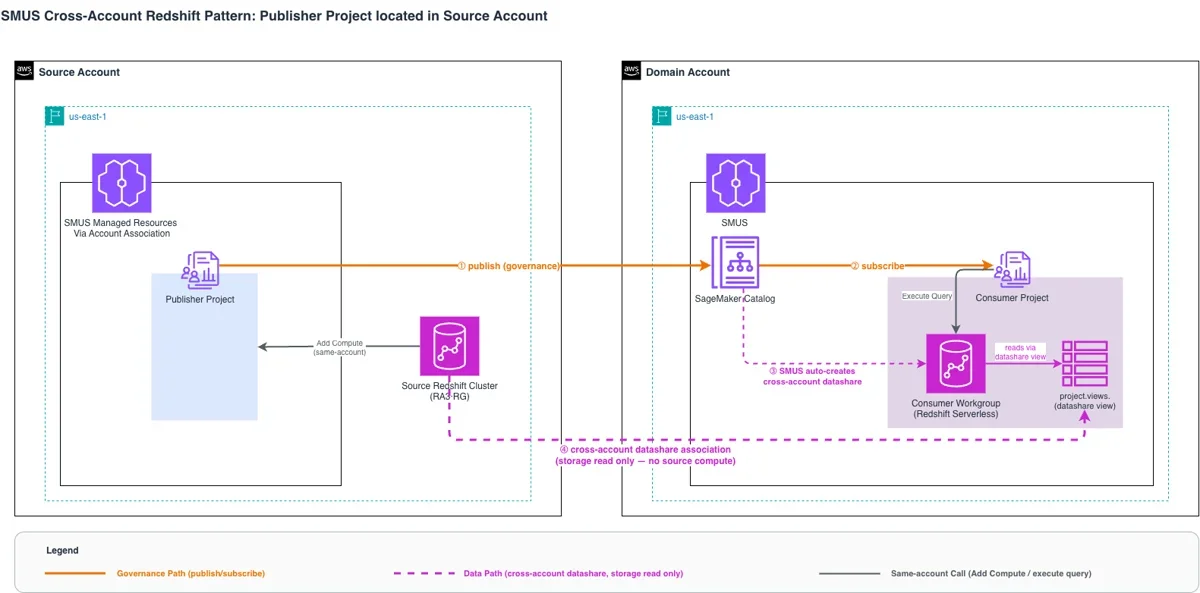Click the AWS logo of Domain Account
The width and height of the screenshot is (1200, 593).
(632, 71)
